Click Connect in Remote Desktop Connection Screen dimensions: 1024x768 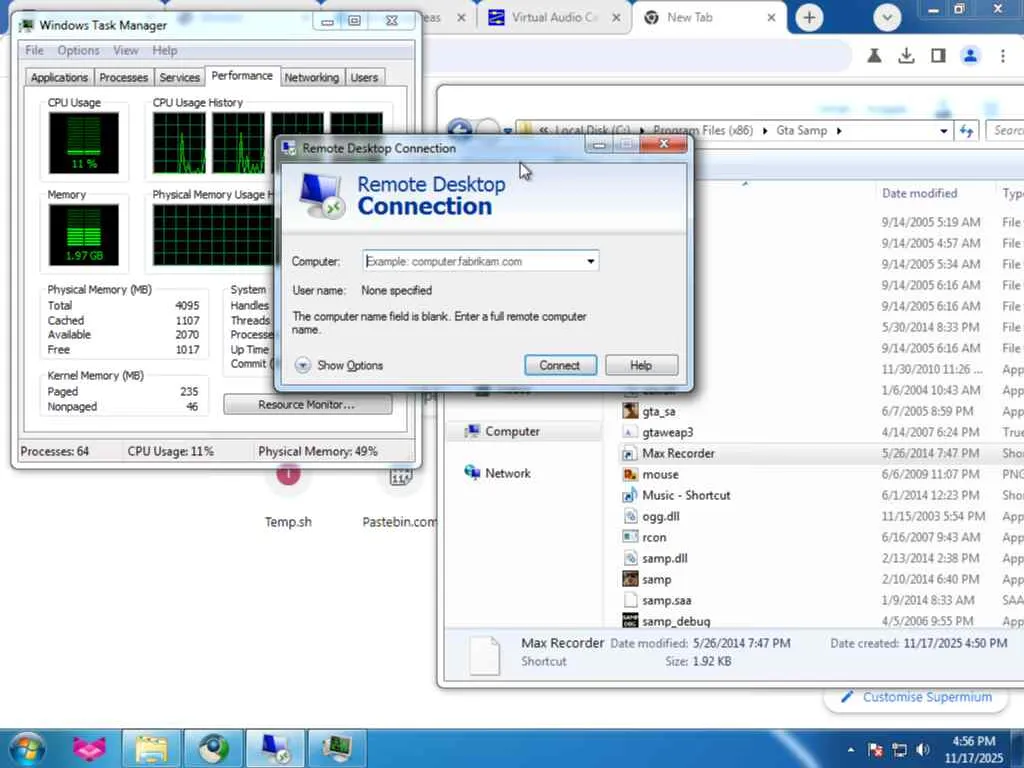click(560, 365)
